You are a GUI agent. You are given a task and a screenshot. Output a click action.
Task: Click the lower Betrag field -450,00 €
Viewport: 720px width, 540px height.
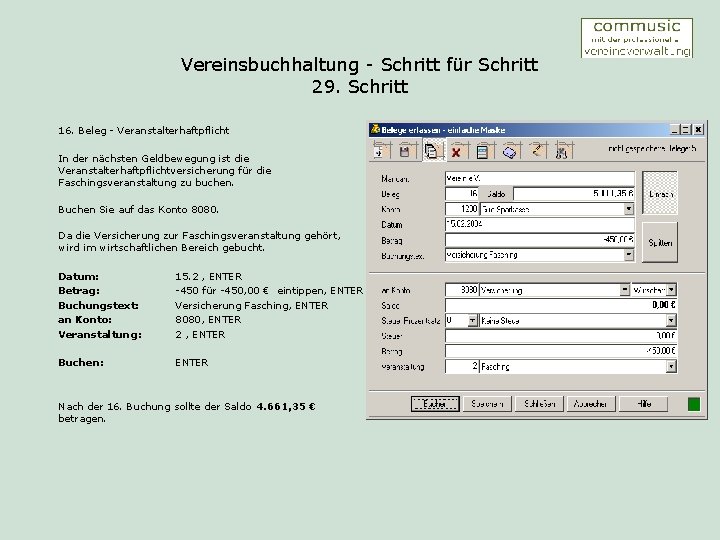pyautogui.click(x=561, y=351)
